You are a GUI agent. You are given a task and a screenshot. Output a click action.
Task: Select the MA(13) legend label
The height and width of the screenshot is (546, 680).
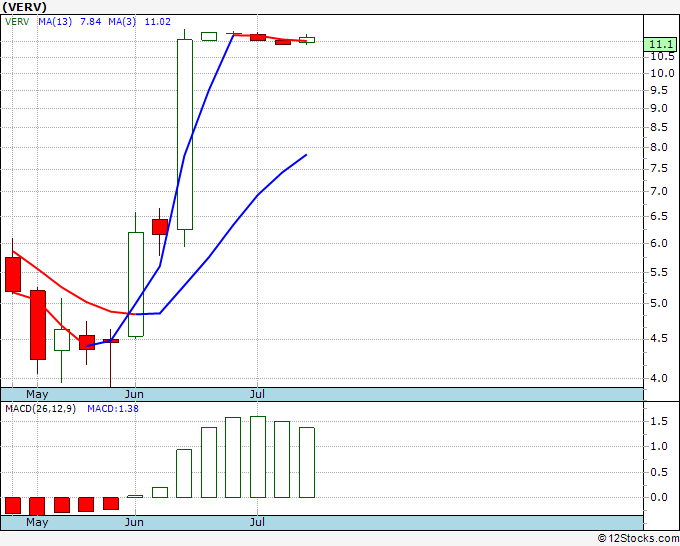pyautogui.click(x=55, y=22)
